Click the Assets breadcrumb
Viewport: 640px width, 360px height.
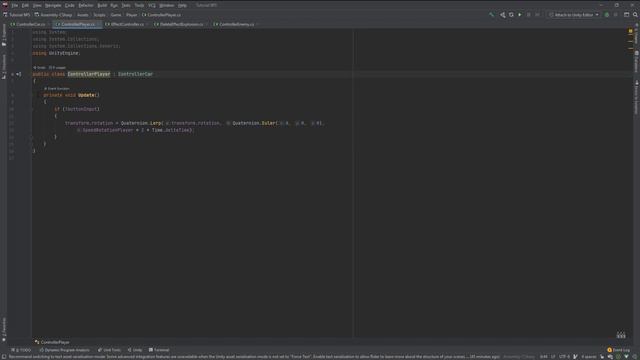click(x=83, y=15)
